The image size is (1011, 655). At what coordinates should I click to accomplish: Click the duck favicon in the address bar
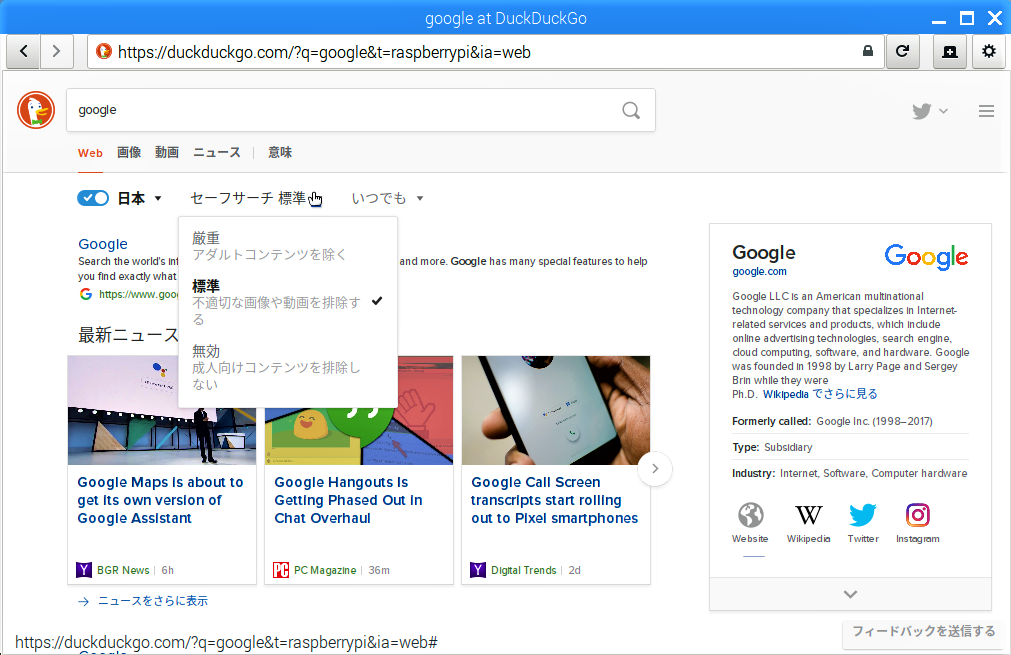tap(104, 51)
